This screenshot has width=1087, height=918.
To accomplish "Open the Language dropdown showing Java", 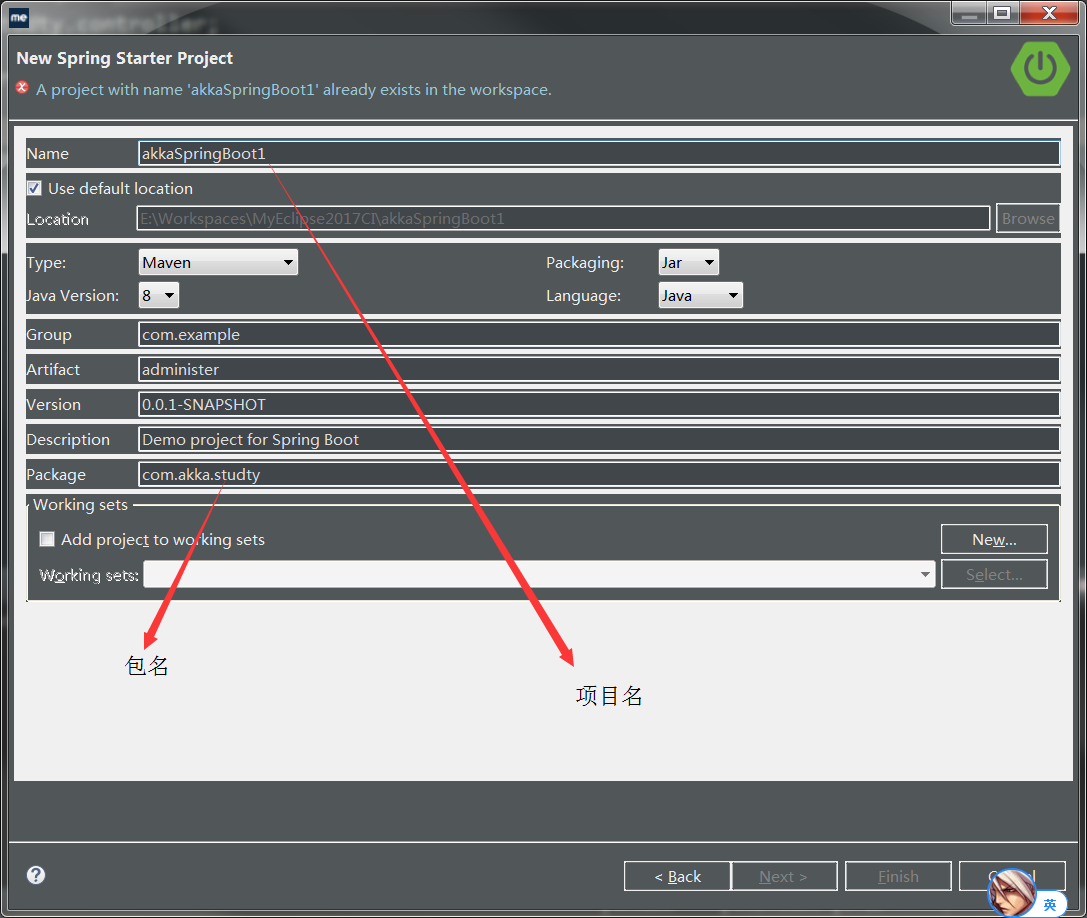I will click(700, 295).
